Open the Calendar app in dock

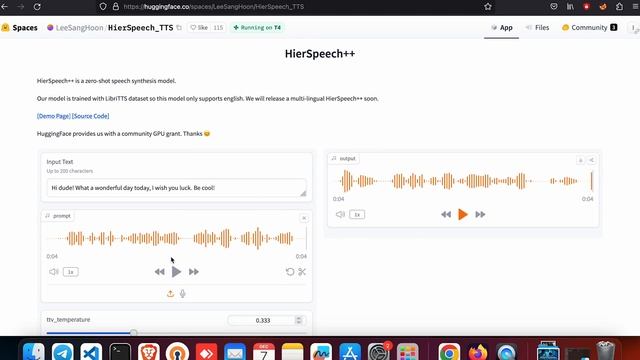coord(264,352)
